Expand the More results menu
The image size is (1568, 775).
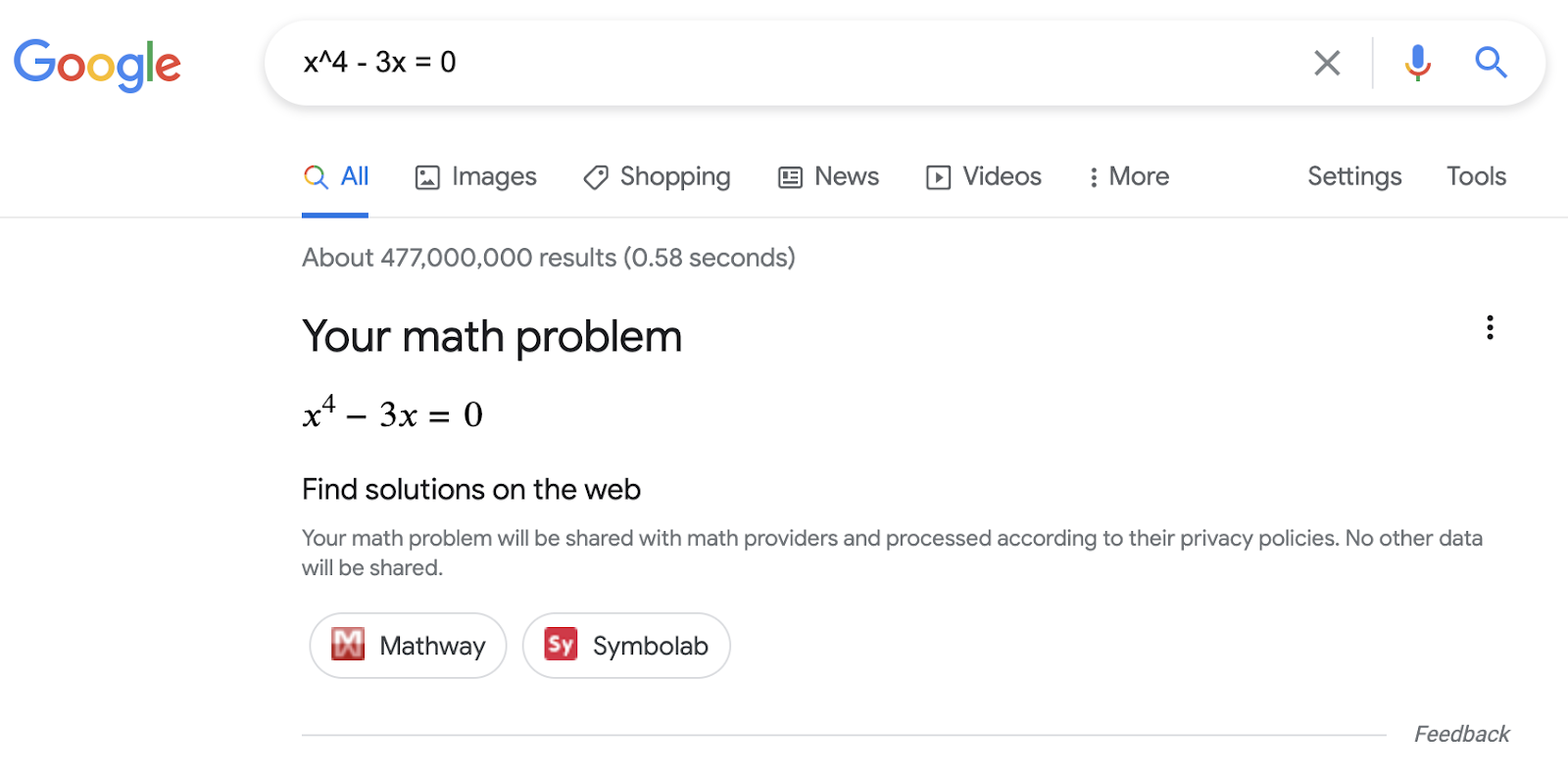tap(1127, 177)
